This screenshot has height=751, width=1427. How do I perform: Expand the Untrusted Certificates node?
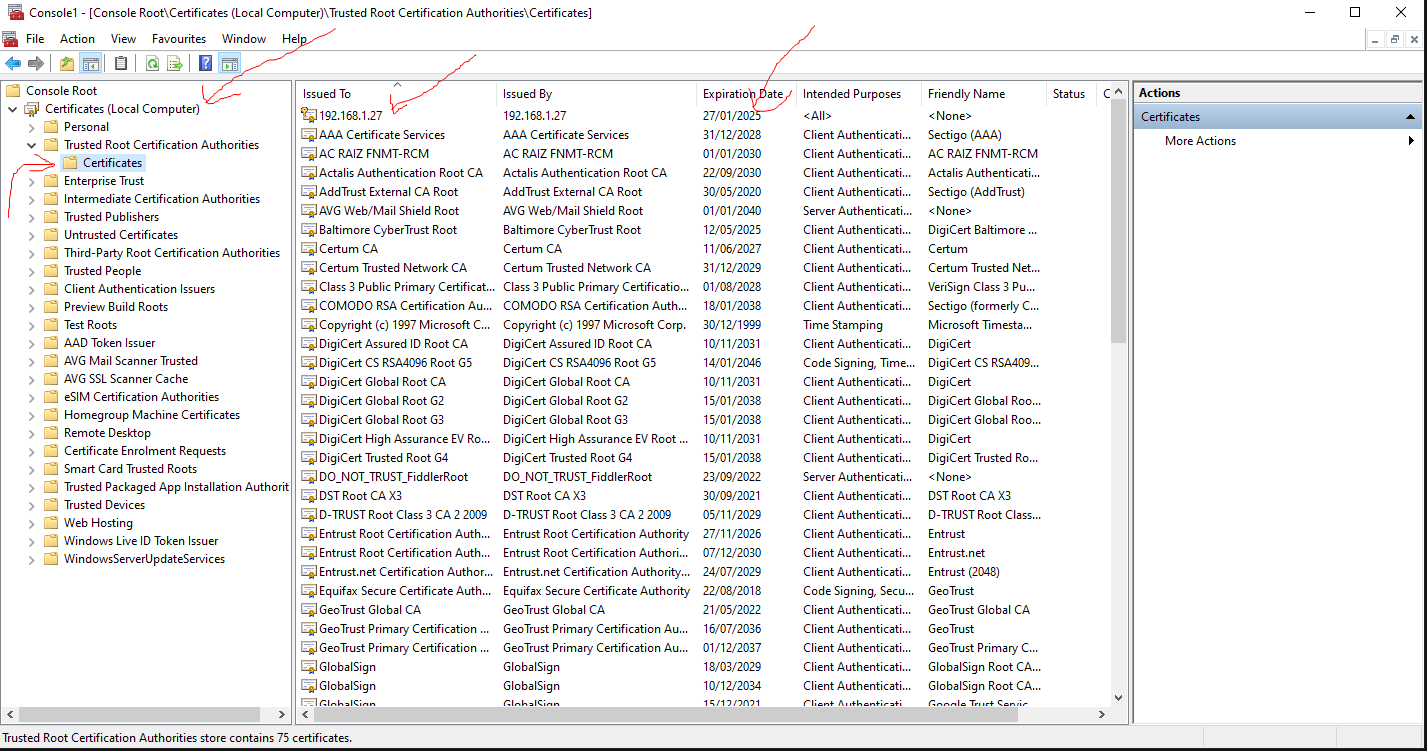(31, 235)
